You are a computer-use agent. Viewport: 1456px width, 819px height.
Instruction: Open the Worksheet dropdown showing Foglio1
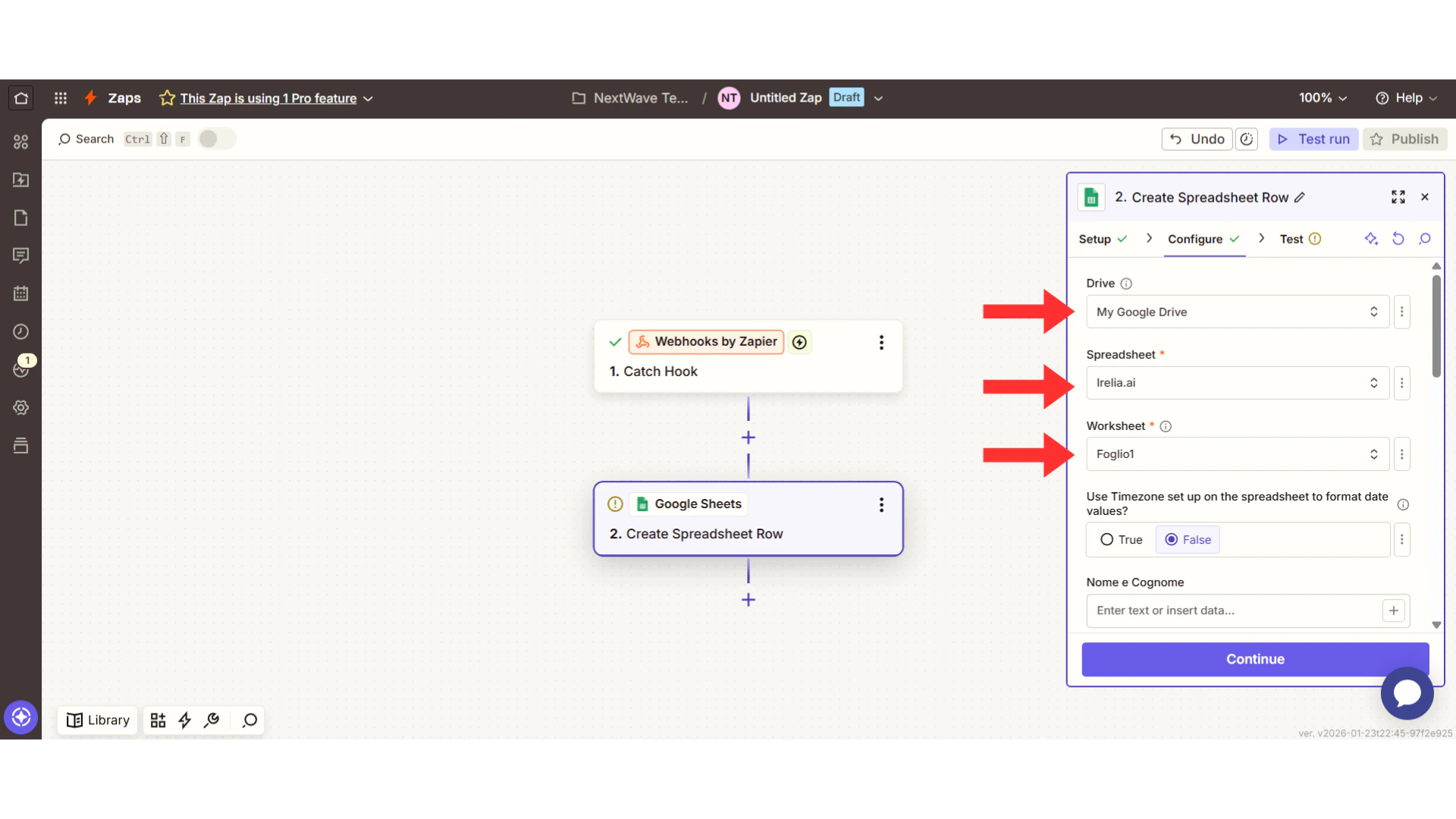[1237, 454]
